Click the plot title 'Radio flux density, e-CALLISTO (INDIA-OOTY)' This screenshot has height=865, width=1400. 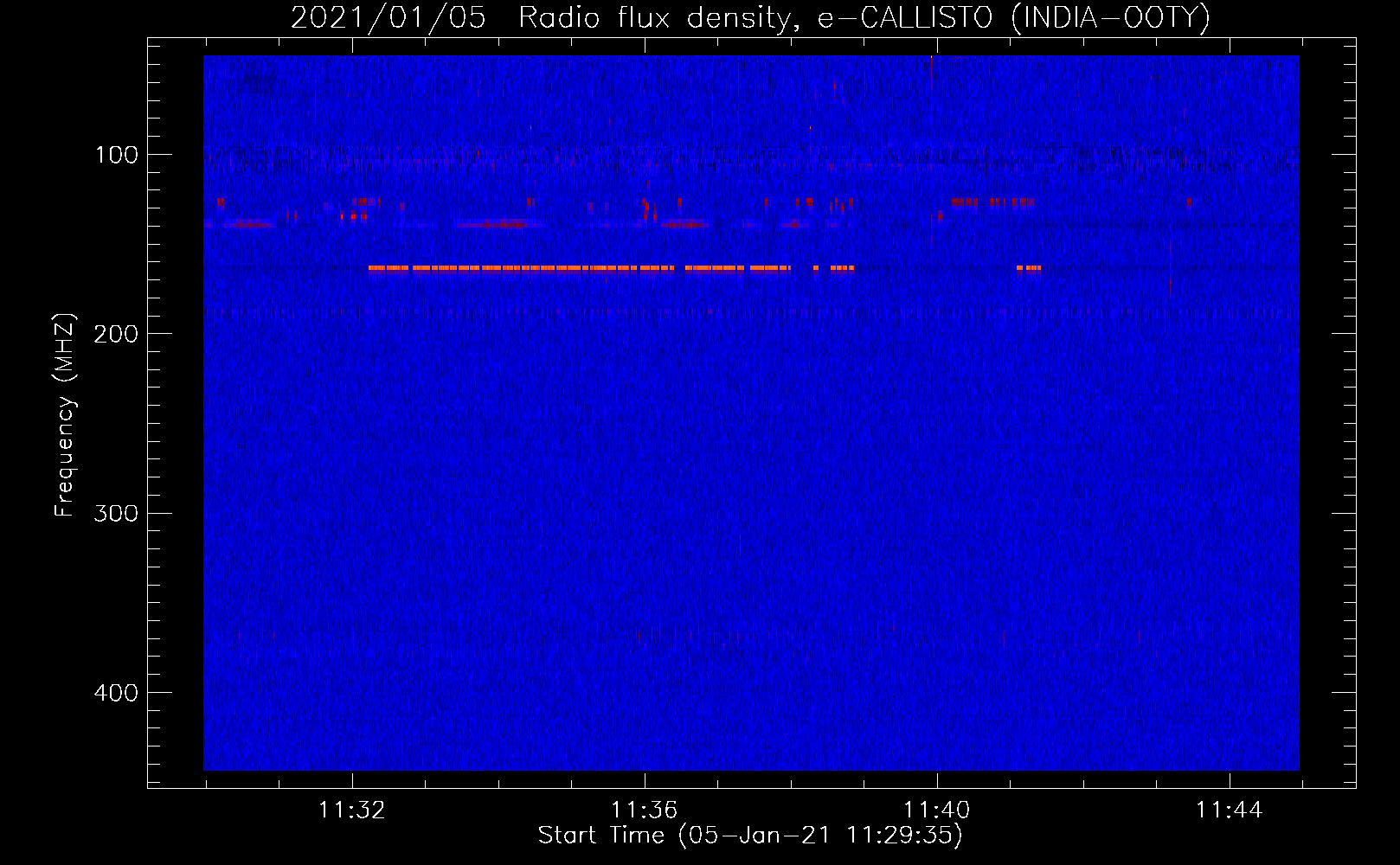click(x=864, y=18)
